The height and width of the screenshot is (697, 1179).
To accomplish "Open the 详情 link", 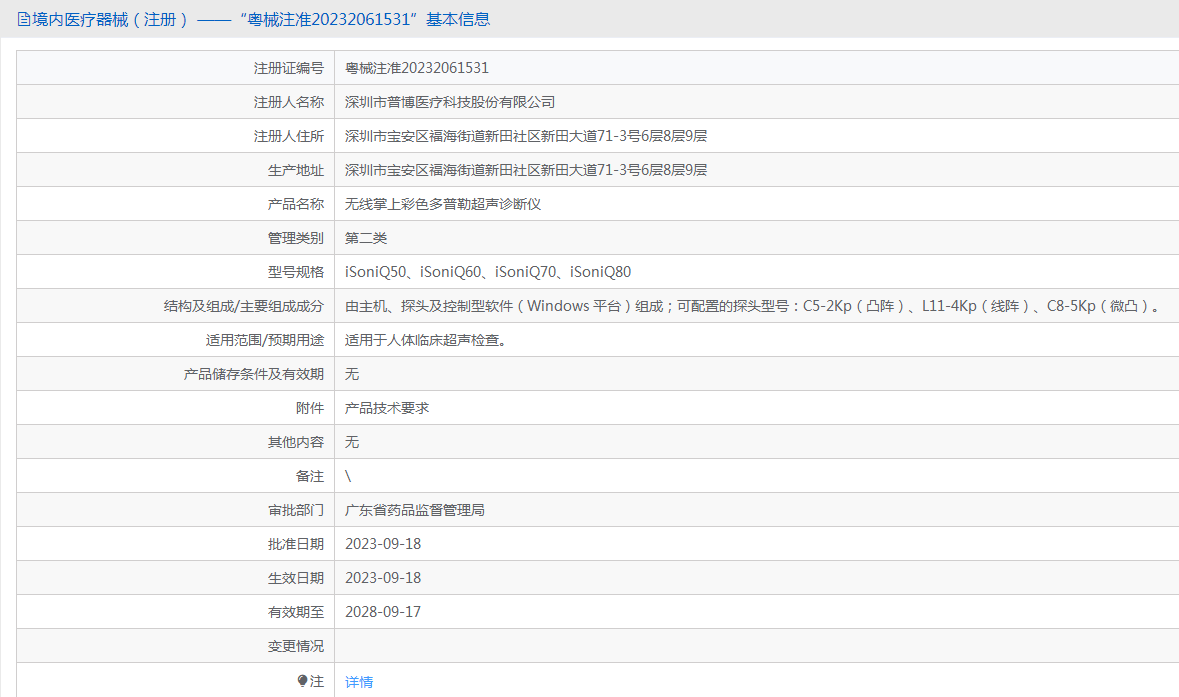I will [x=359, y=682].
